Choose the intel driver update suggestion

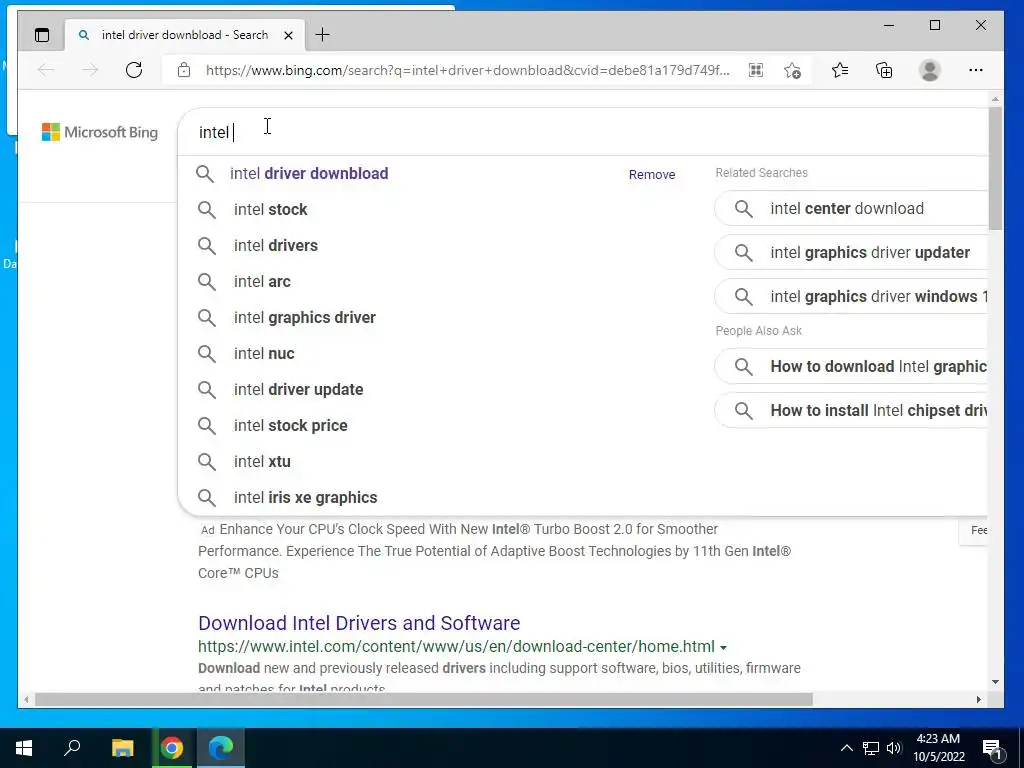pyautogui.click(x=298, y=389)
